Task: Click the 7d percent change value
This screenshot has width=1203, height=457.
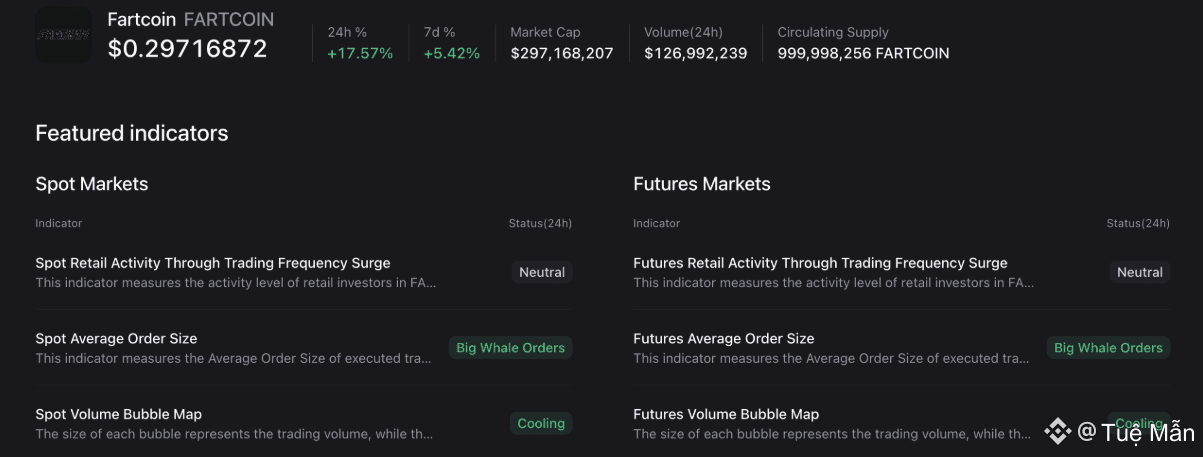Action: pos(451,53)
